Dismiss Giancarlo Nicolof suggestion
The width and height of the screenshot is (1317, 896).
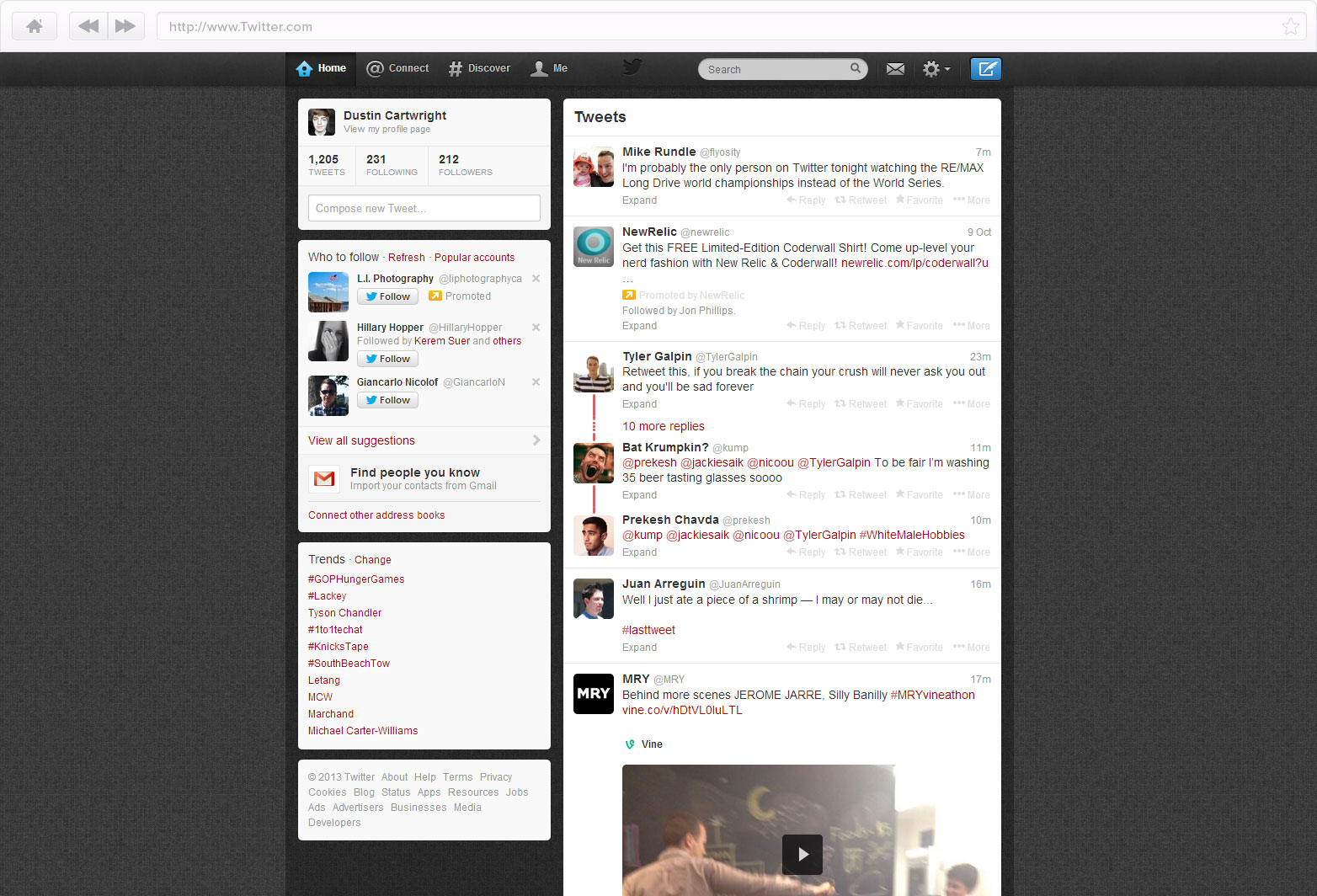point(536,382)
